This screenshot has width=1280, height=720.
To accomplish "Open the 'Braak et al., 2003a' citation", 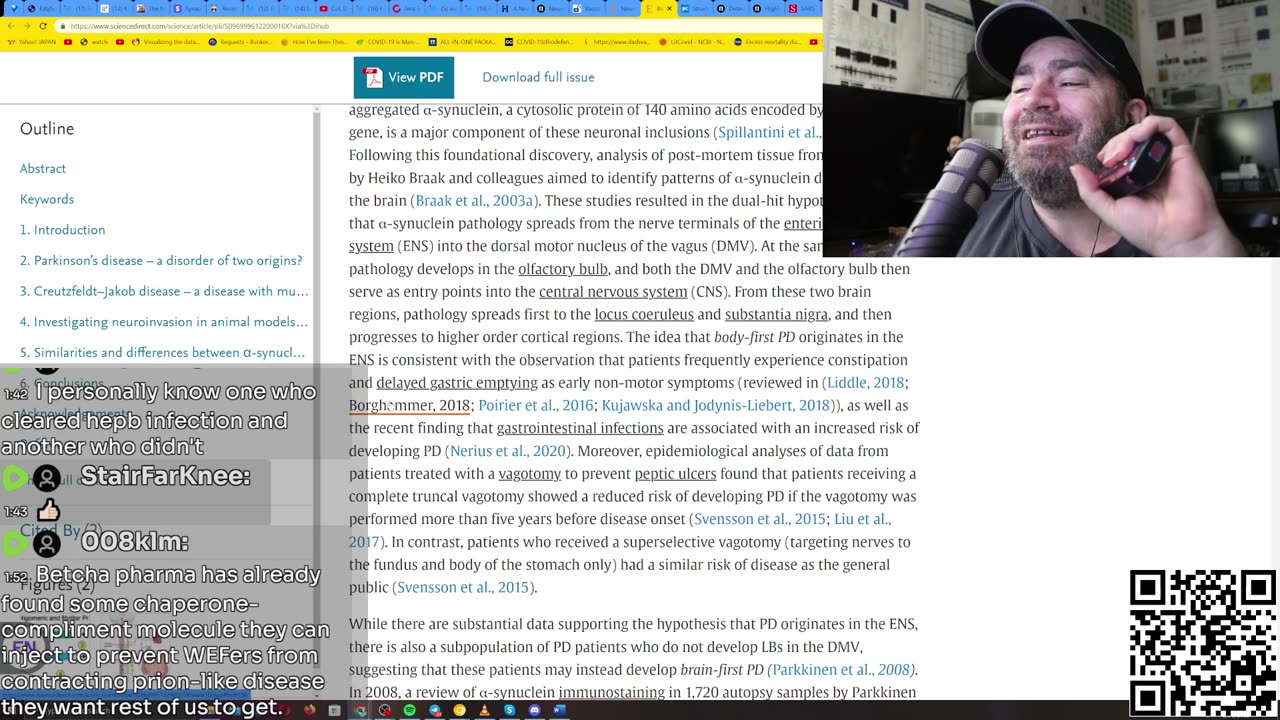I will pos(474,200).
